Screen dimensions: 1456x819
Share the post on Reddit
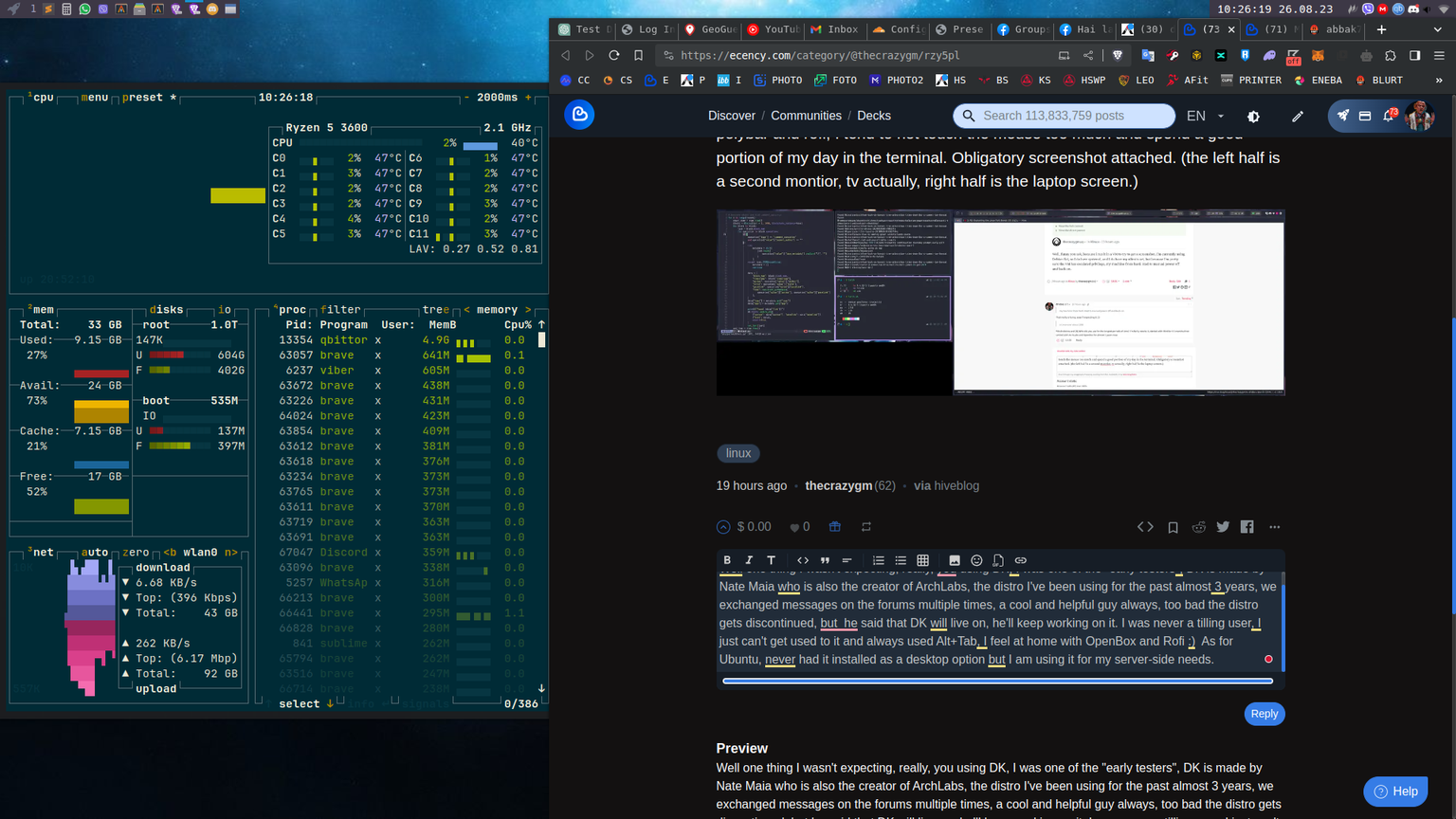click(1198, 526)
